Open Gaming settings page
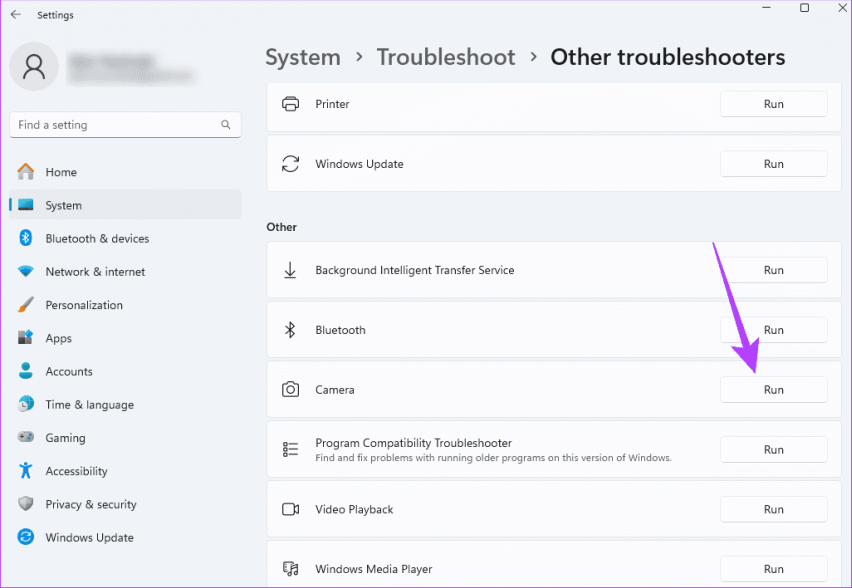Viewport: 852px width, 588px height. click(65, 438)
